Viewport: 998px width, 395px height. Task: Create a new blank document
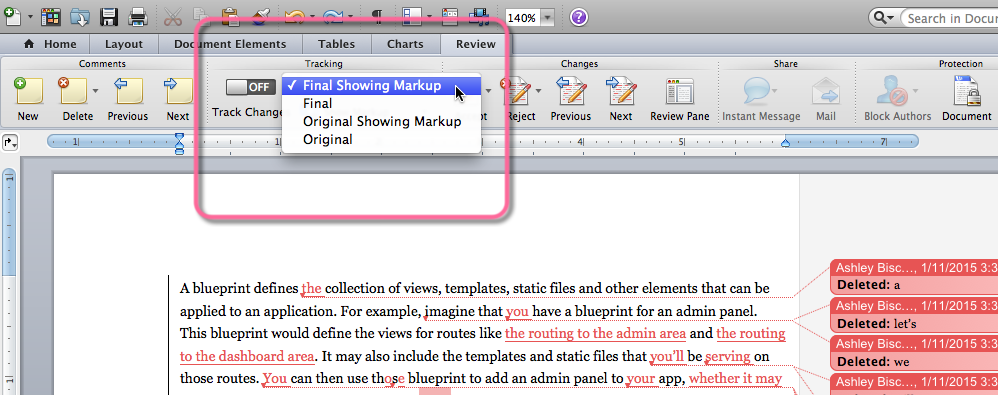13,16
